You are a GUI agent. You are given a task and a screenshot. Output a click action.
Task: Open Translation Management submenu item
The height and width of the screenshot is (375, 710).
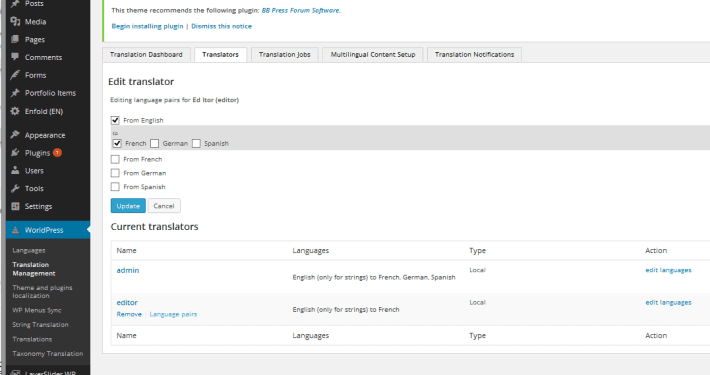(x=34, y=269)
